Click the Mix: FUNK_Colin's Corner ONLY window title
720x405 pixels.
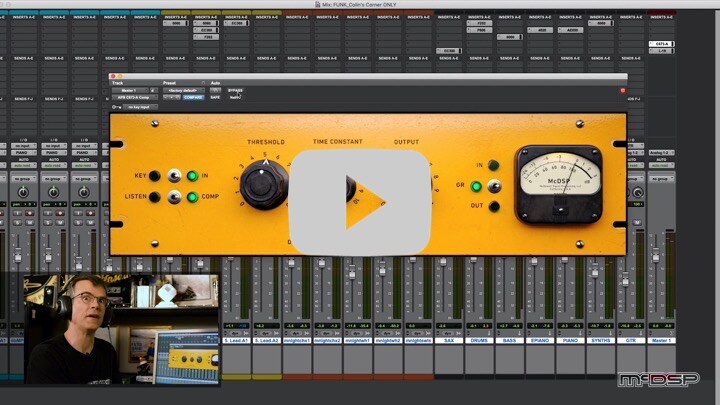coord(359,4)
